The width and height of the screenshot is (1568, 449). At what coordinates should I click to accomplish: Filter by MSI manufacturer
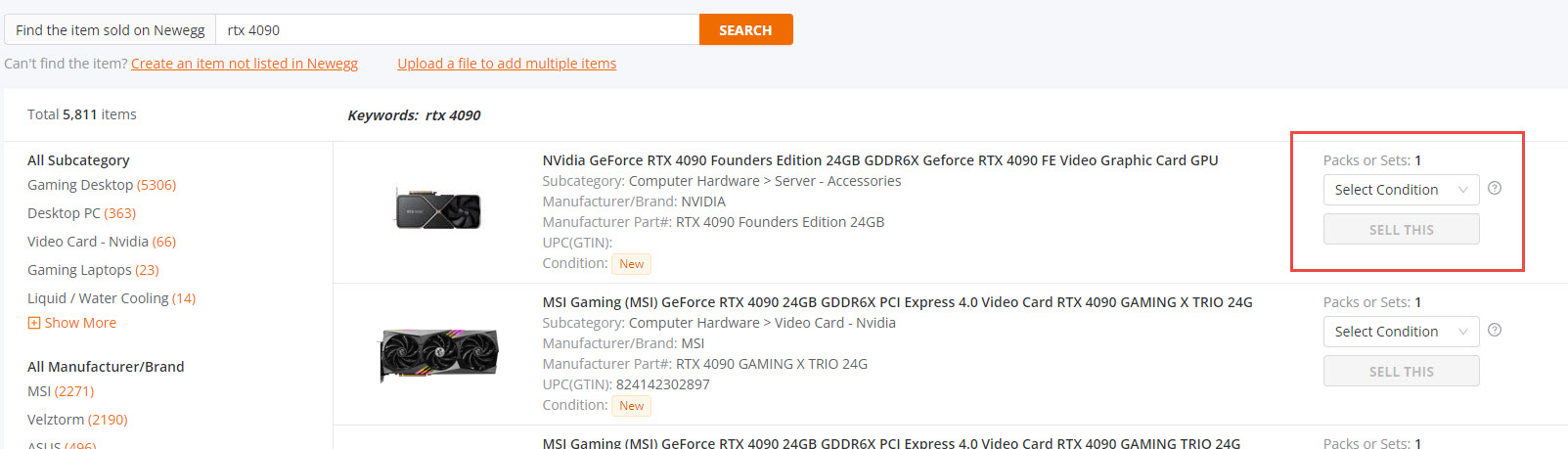[x=61, y=391]
